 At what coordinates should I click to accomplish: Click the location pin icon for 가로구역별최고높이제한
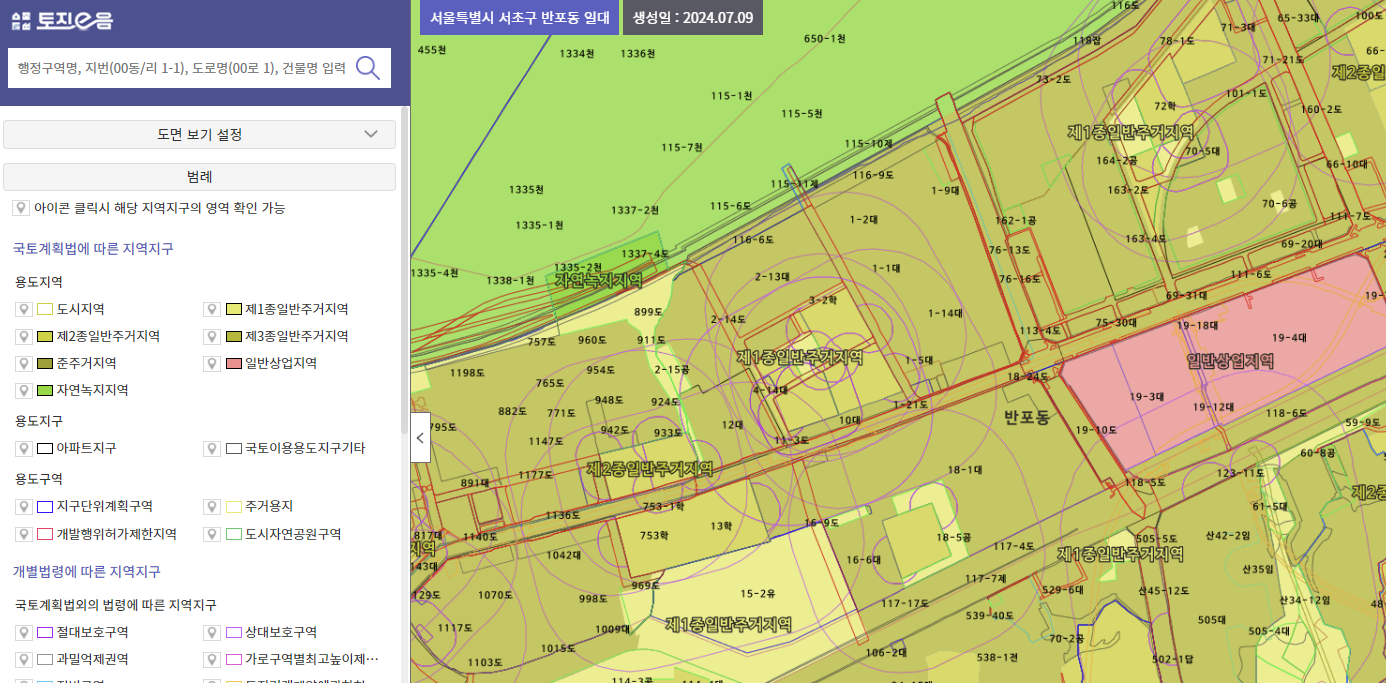(x=211, y=659)
